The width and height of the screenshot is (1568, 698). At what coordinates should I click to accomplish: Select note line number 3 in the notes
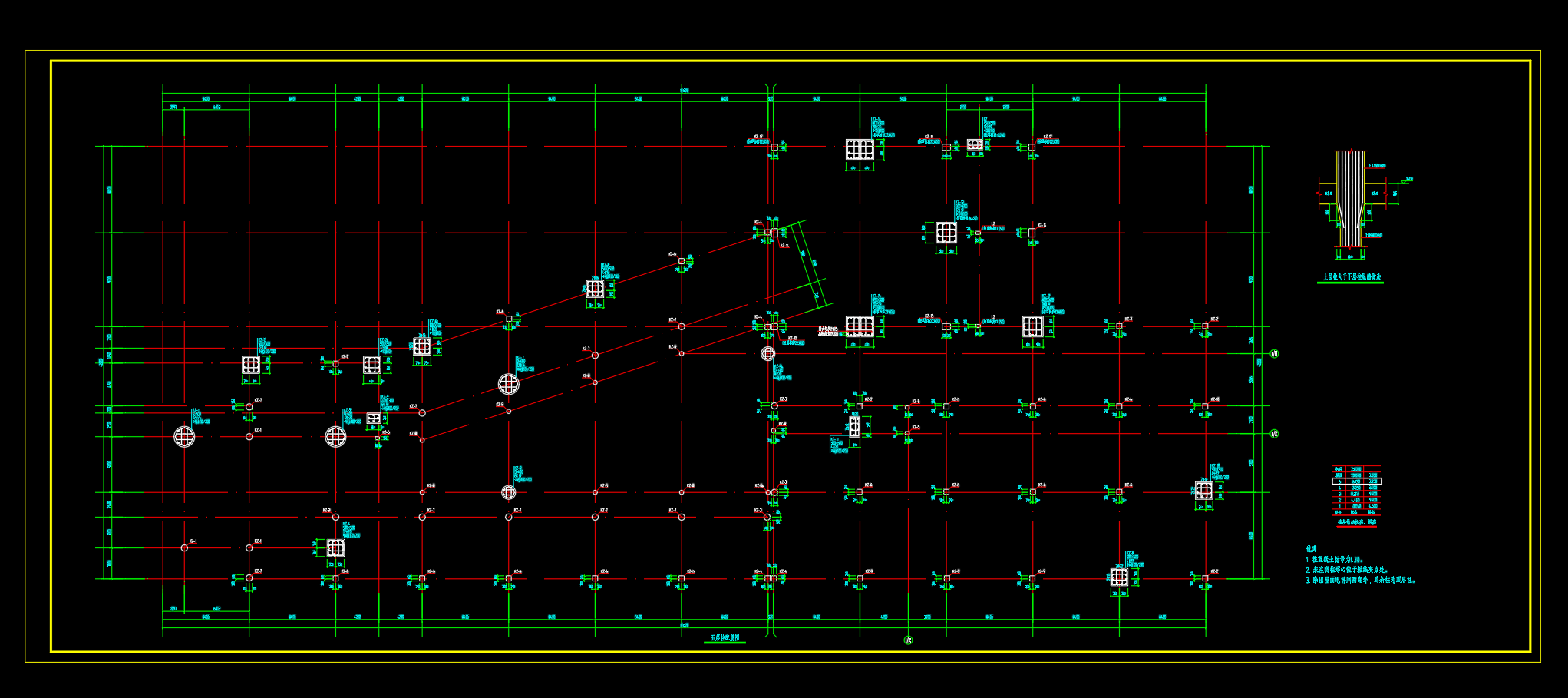tap(1360, 580)
